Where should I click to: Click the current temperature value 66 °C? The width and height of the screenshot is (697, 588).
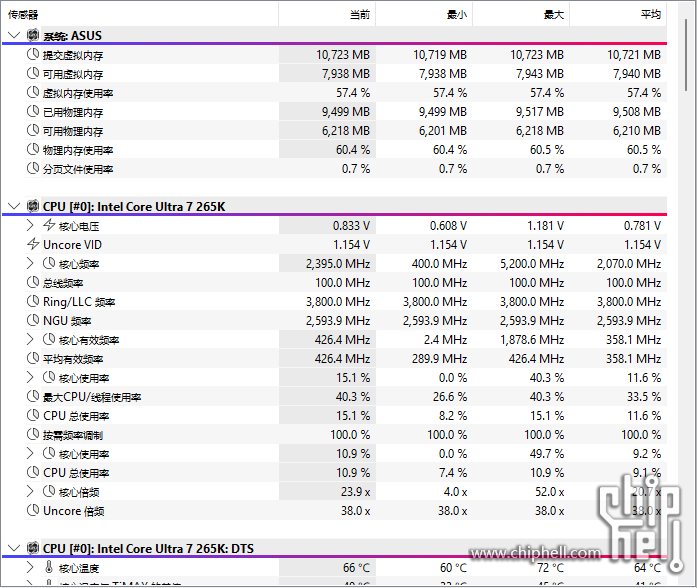[357, 568]
